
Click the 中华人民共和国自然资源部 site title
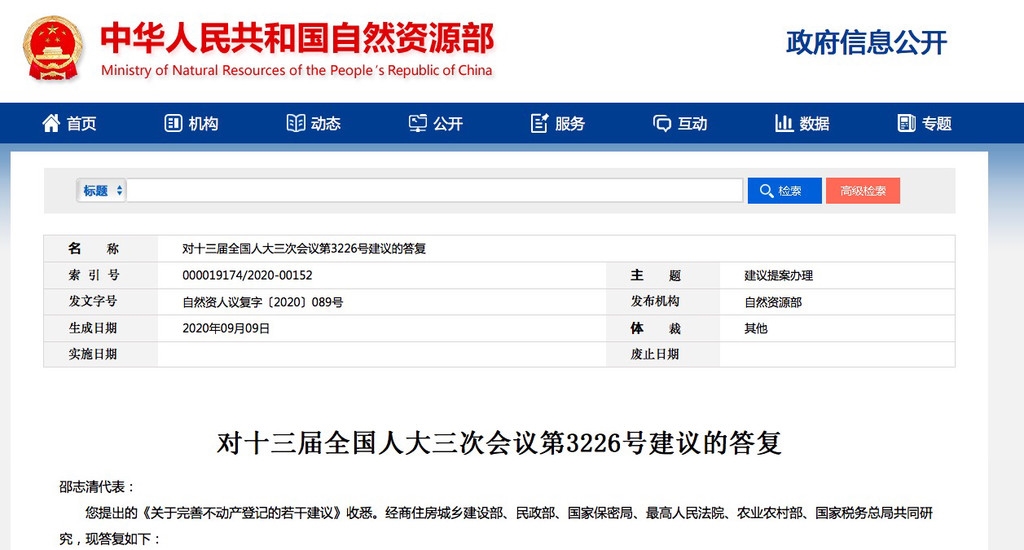tap(297, 39)
